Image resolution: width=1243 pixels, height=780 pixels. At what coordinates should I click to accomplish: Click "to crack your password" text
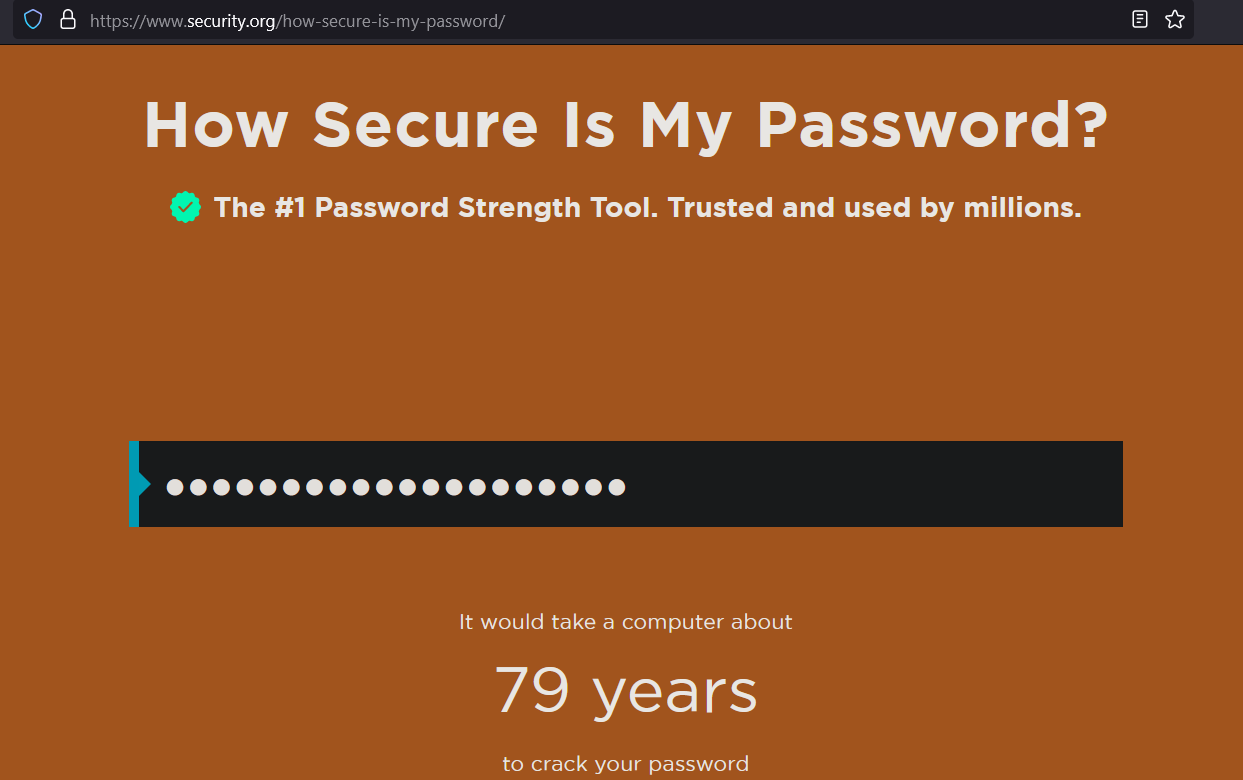click(x=626, y=764)
